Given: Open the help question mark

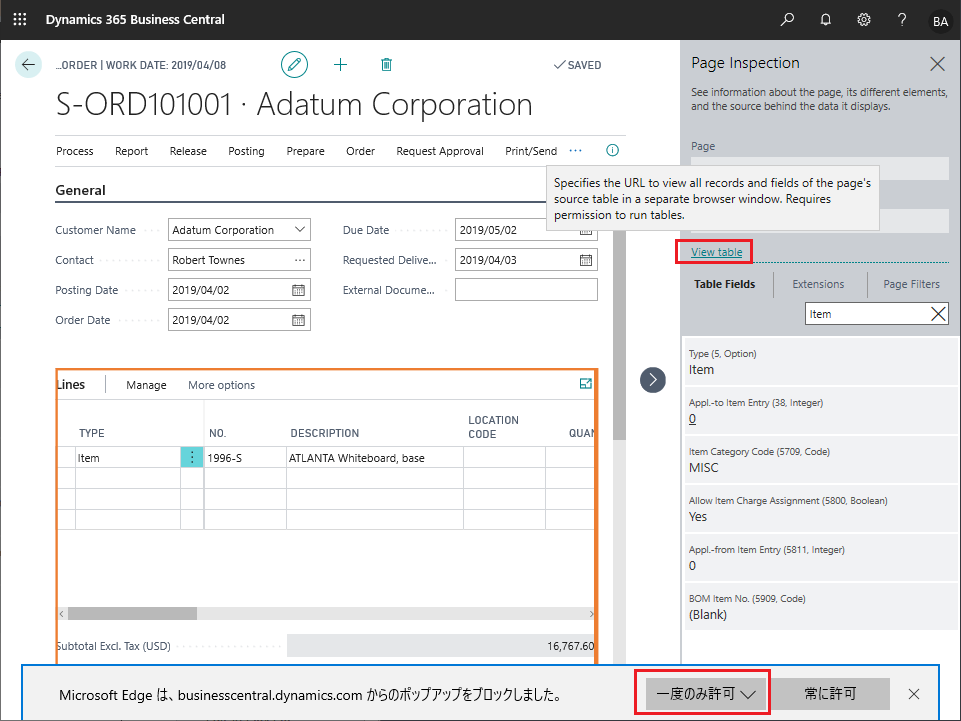Looking at the screenshot, I should click(x=902, y=20).
